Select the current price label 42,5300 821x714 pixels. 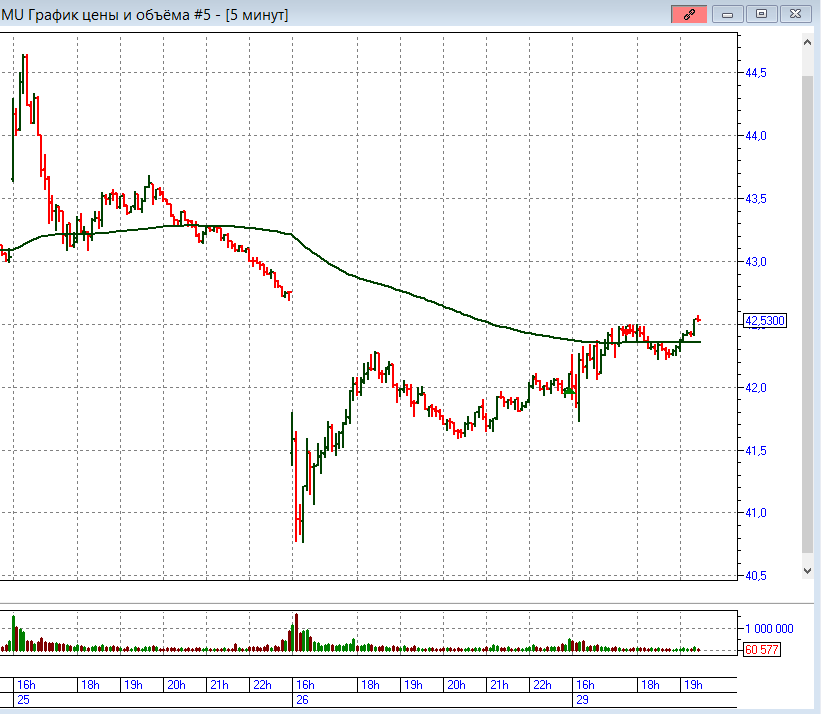point(765,321)
